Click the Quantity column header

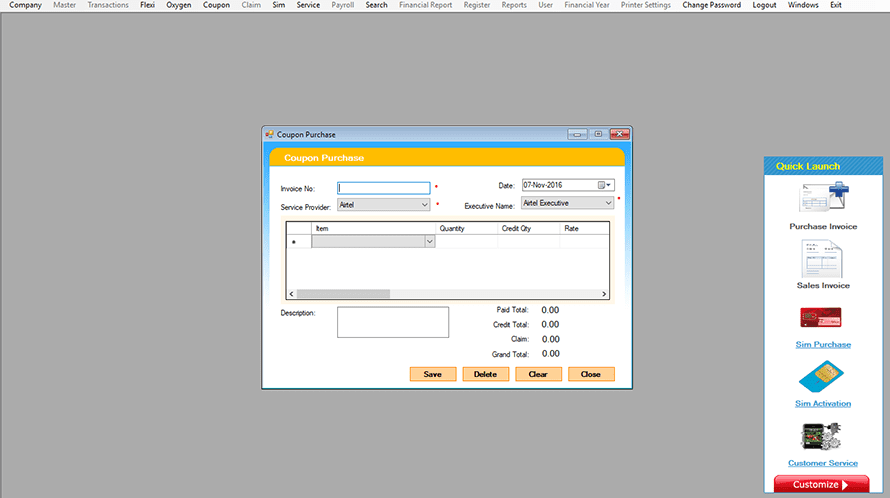coord(467,228)
